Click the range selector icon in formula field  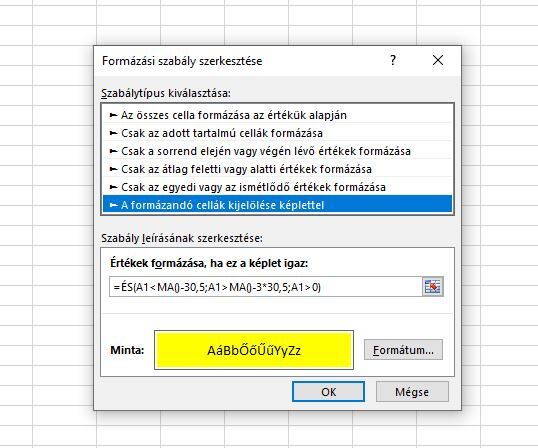433,286
